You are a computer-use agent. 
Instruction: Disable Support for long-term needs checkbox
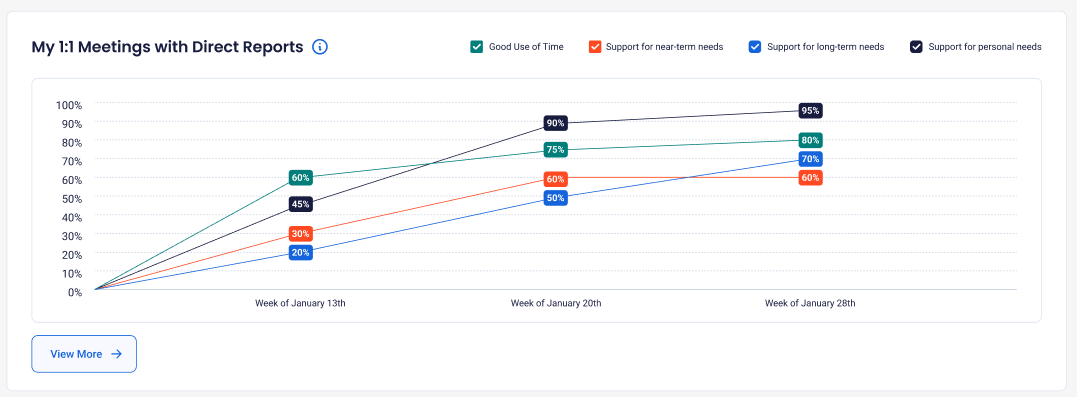click(x=755, y=47)
